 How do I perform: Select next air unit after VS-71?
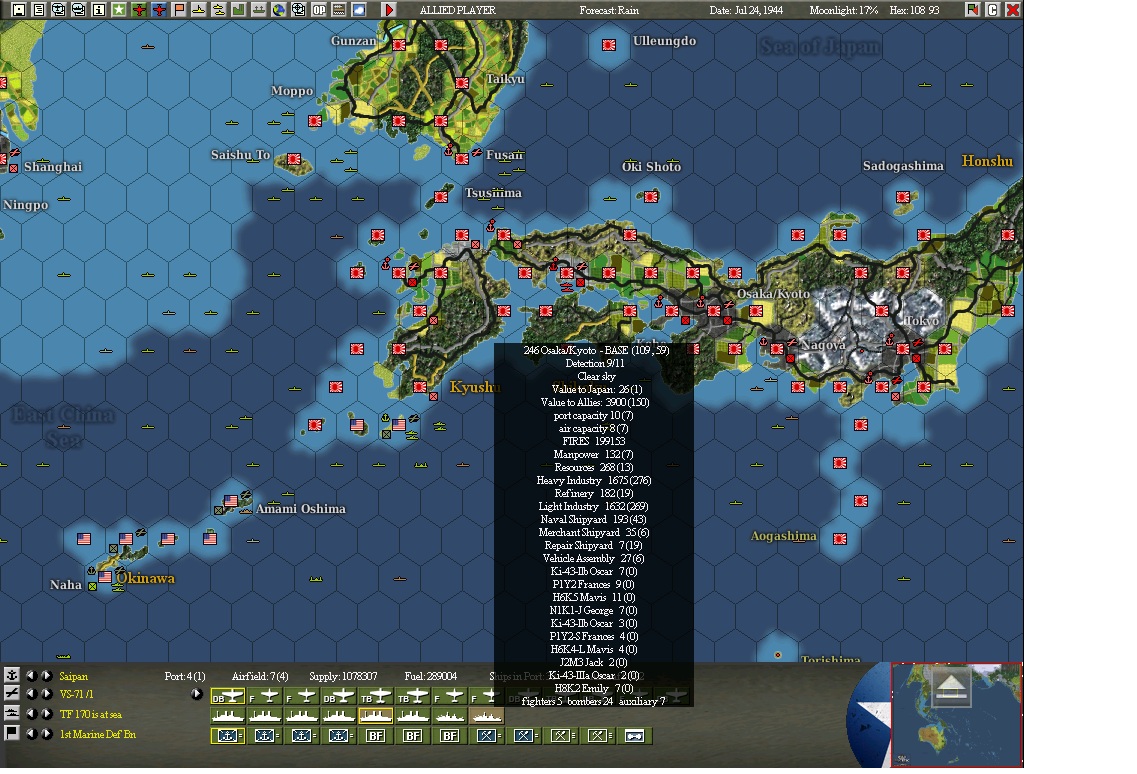(46, 694)
